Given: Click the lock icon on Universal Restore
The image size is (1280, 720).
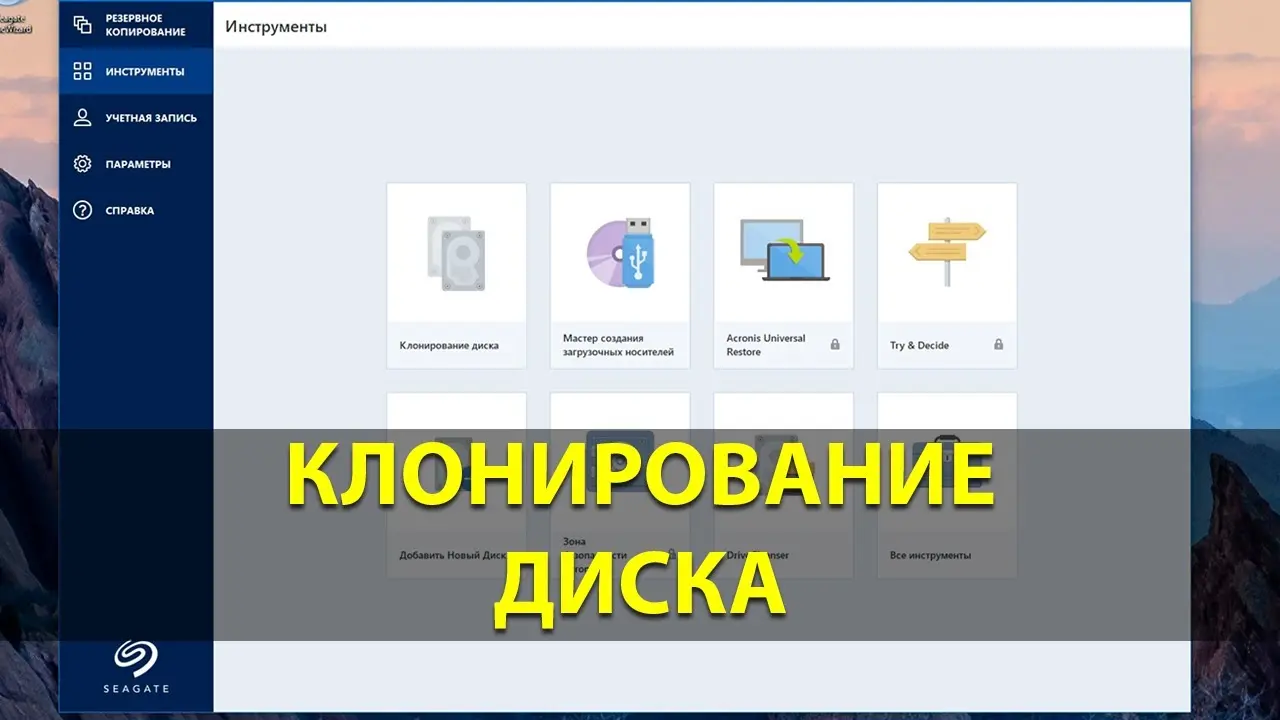Looking at the screenshot, I should coord(835,345).
